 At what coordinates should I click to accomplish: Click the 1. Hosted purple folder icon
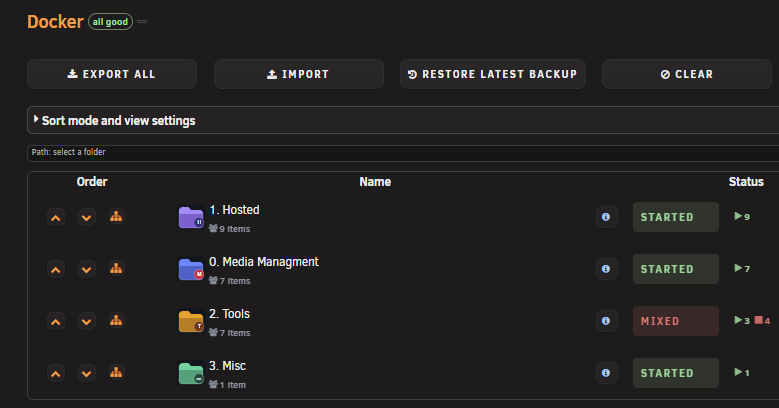[x=191, y=217]
